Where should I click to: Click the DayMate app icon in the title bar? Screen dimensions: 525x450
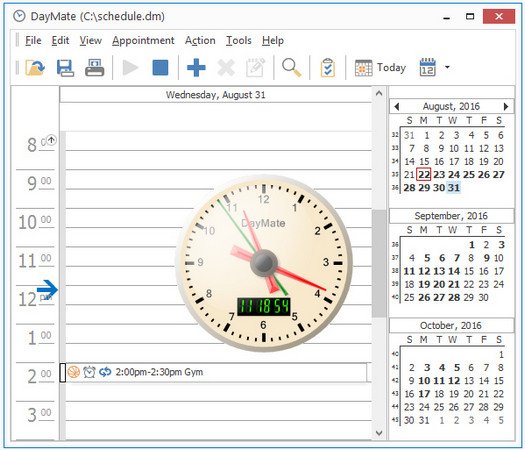tap(19, 16)
